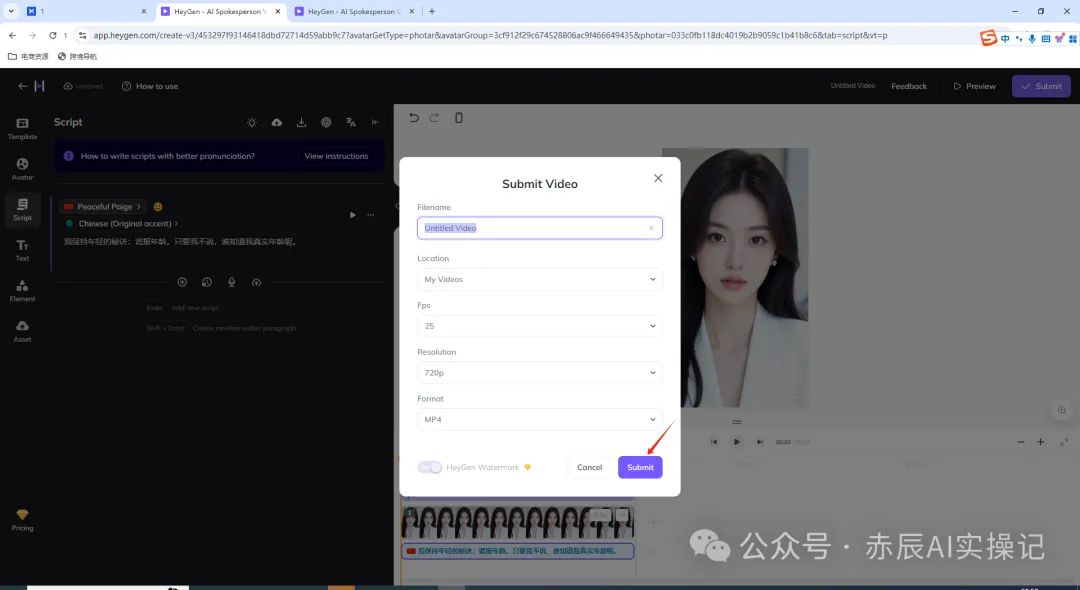Click the microphone record icon under script

[231, 282]
